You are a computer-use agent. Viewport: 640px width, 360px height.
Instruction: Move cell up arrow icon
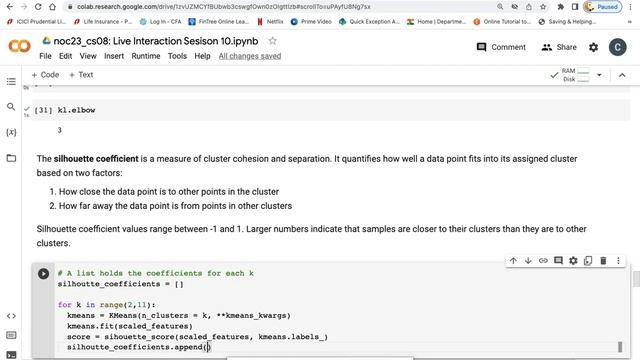click(513, 260)
